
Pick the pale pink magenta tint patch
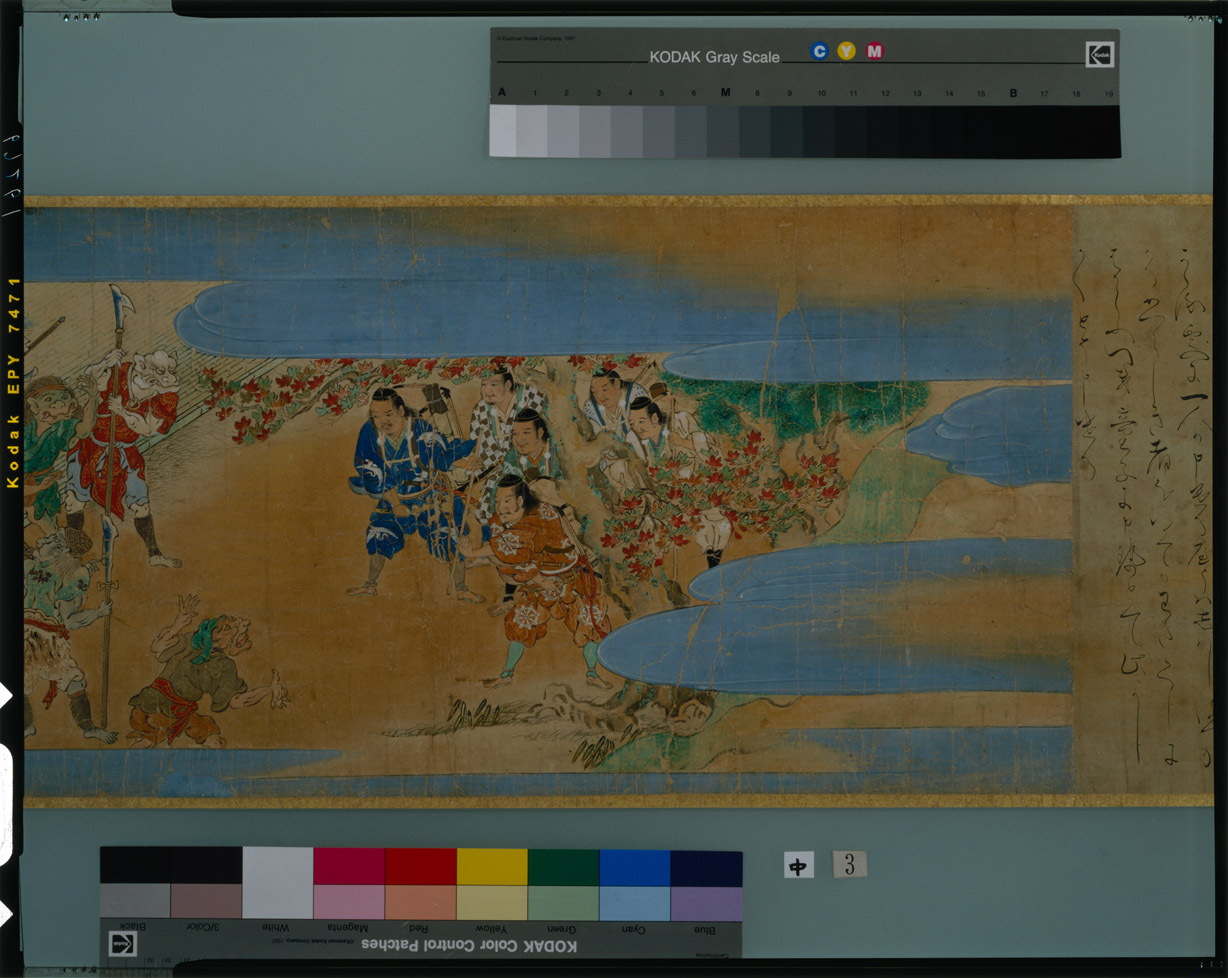click(349, 903)
